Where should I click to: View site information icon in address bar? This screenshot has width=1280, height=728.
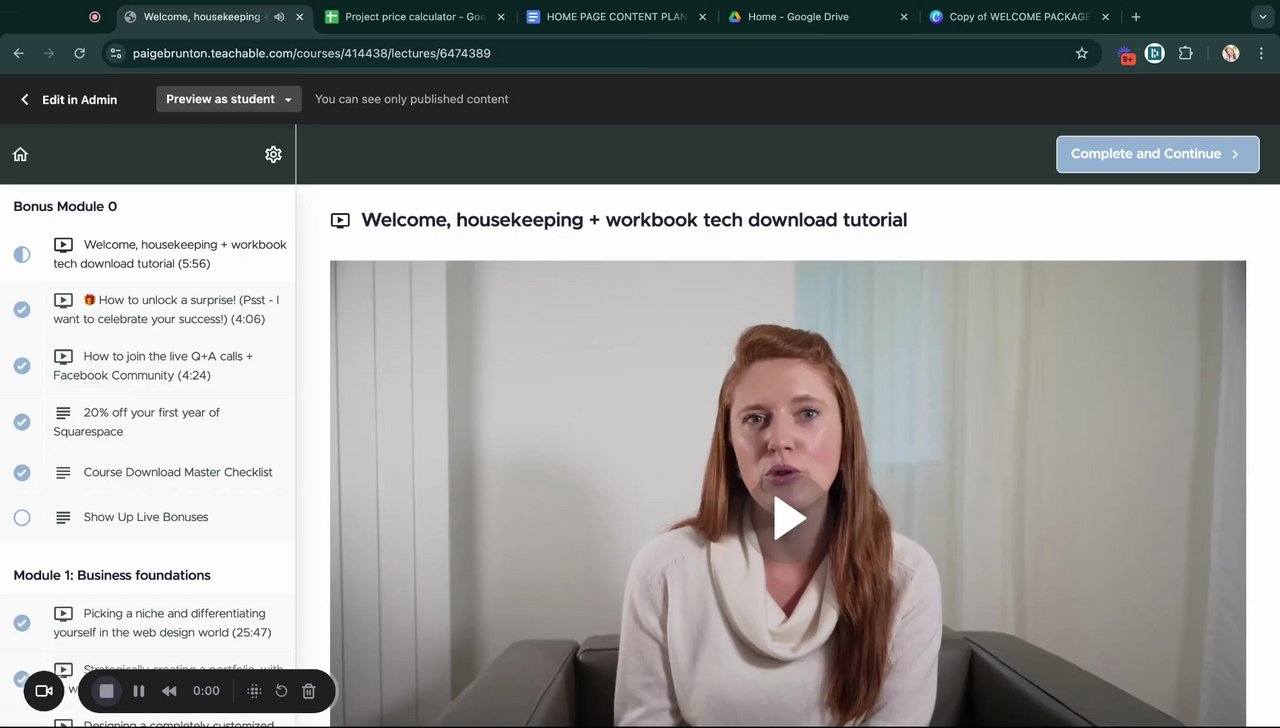click(x=116, y=53)
